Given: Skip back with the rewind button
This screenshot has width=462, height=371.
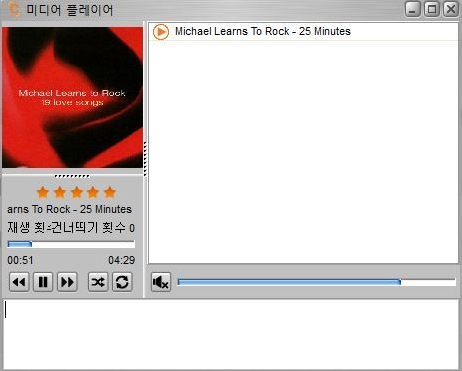Looking at the screenshot, I should pyautogui.click(x=19, y=282).
